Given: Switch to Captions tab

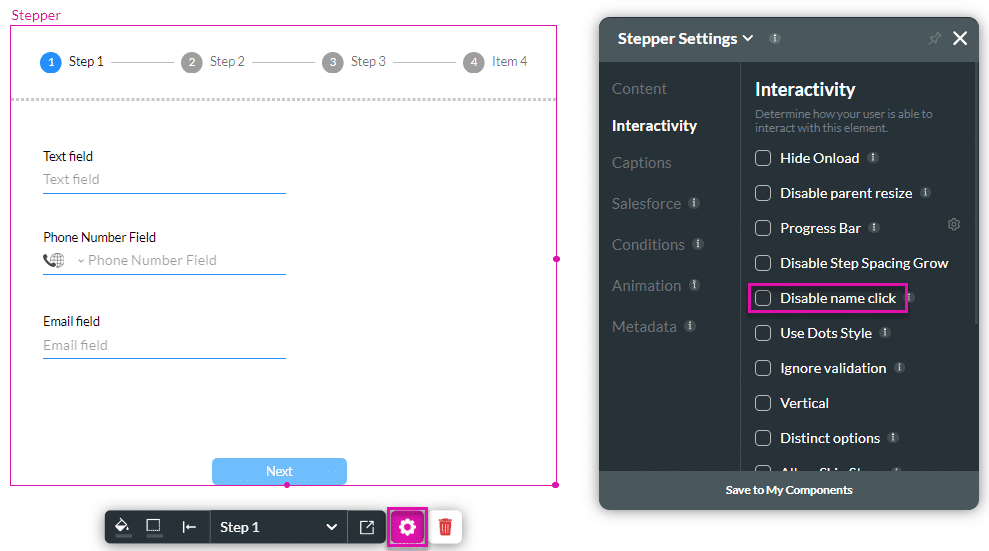Looking at the screenshot, I should coord(641,163).
